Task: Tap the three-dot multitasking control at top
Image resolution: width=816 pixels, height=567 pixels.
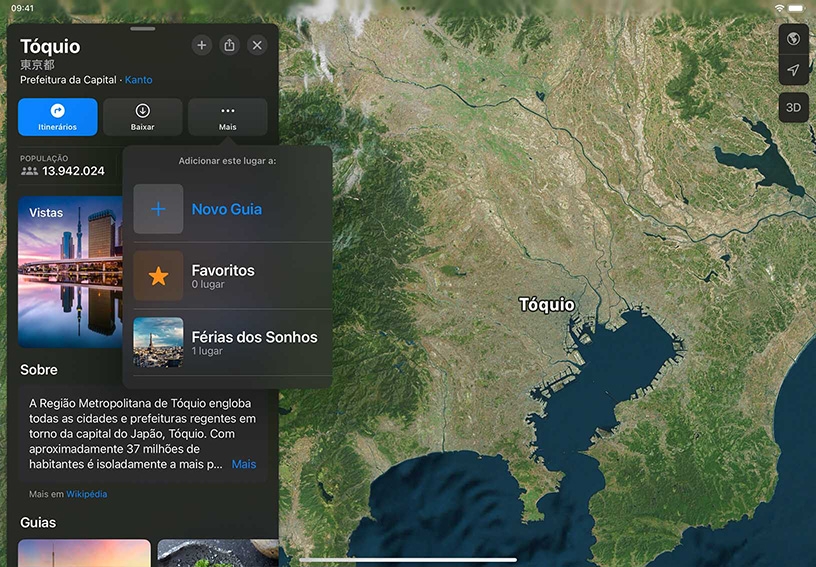Action: pos(408,8)
